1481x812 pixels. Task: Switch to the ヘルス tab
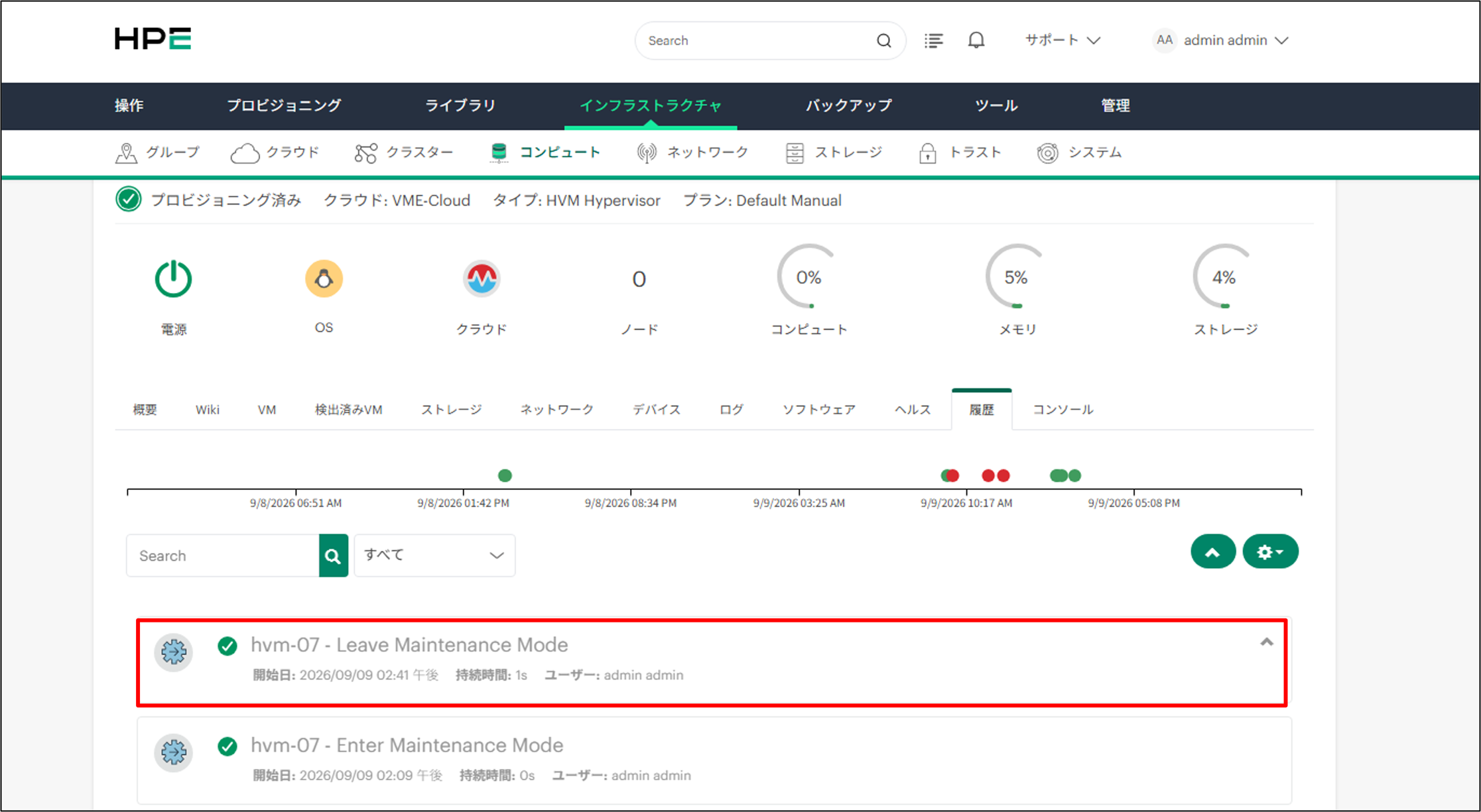[913, 410]
